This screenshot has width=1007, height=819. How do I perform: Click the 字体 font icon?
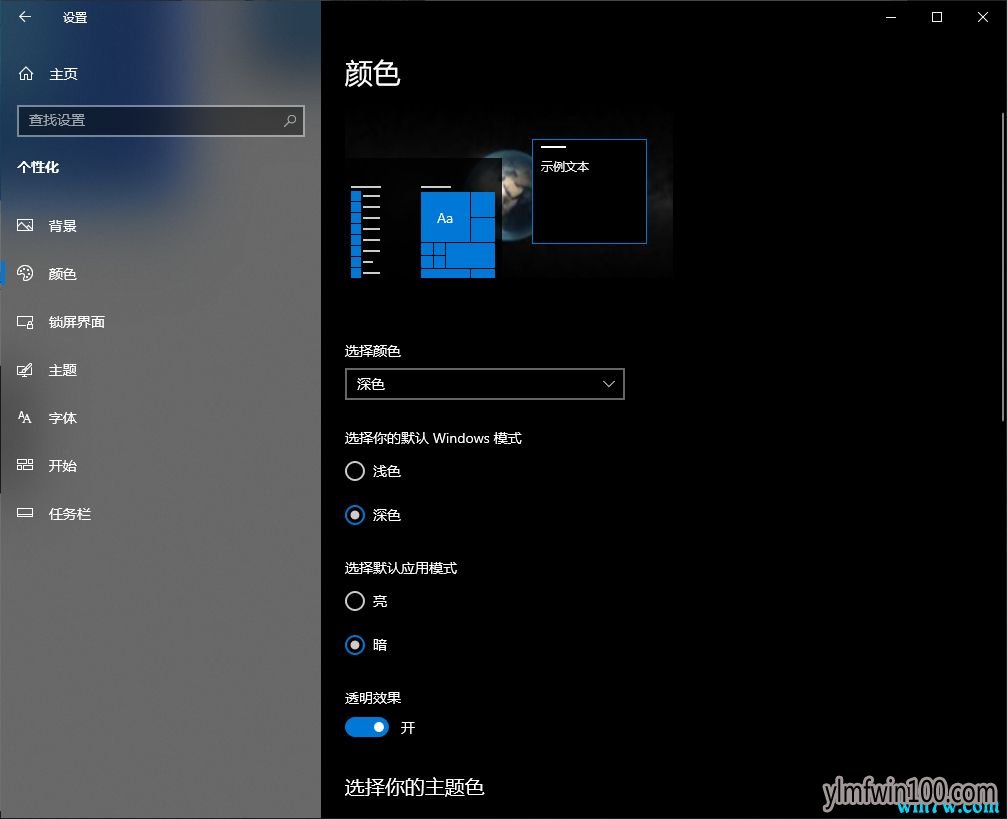(25, 418)
